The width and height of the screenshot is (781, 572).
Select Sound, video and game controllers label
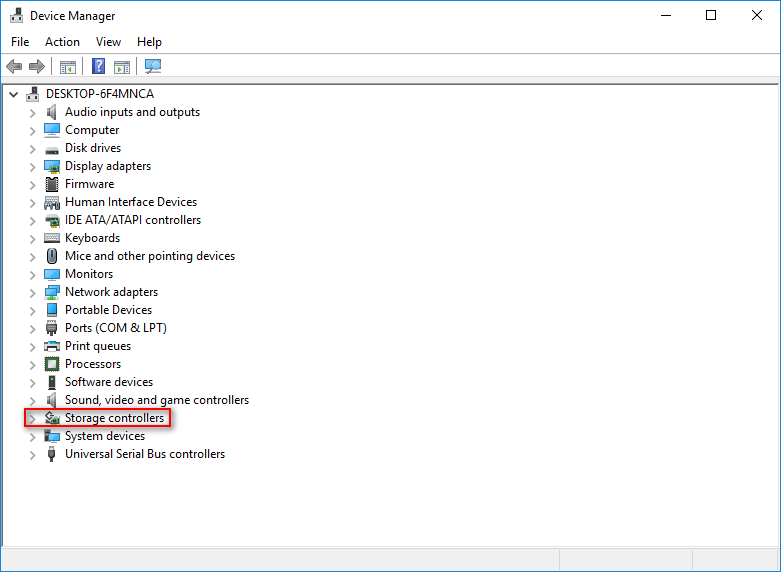click(x=157, y=400)
